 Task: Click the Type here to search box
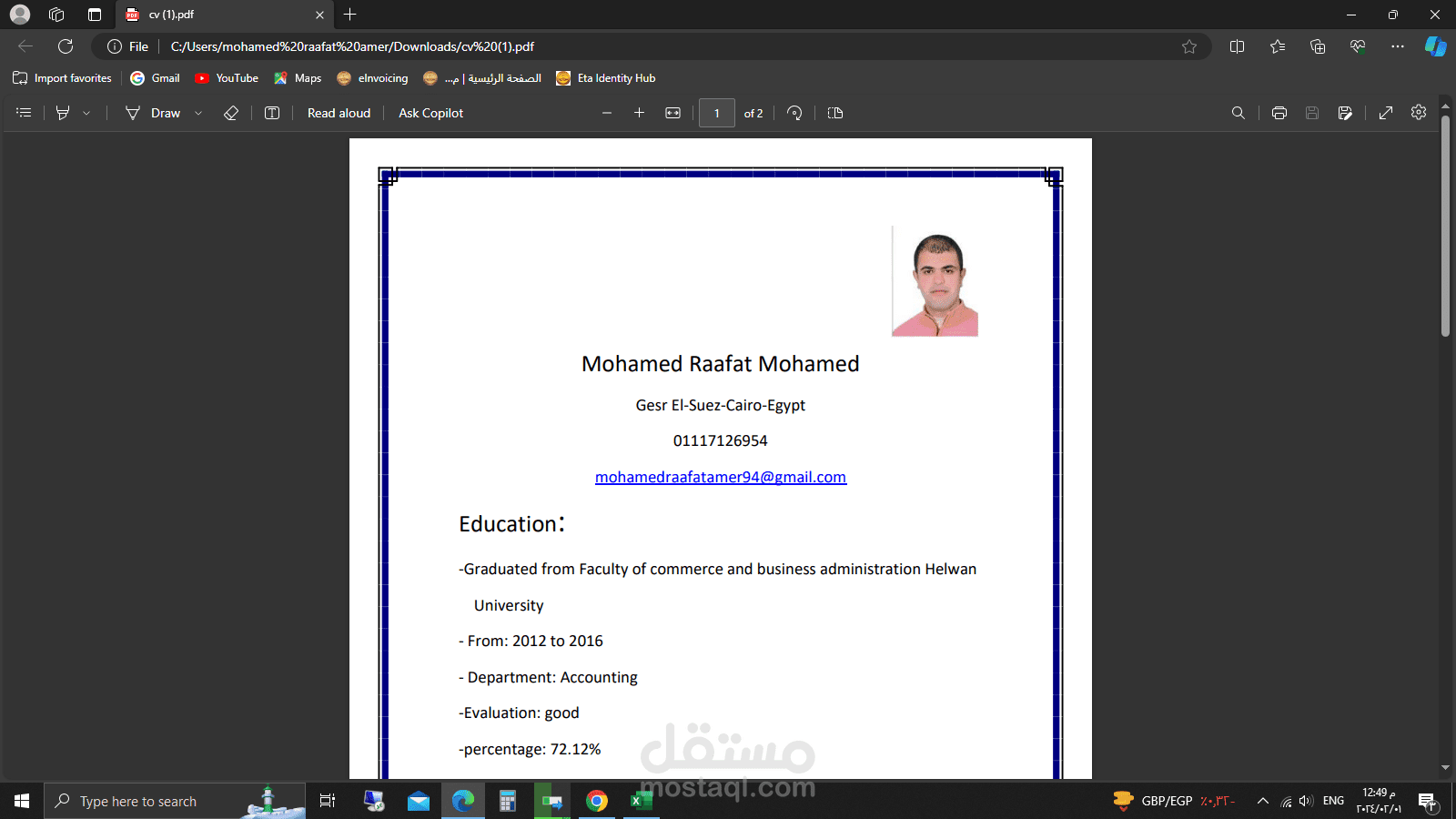pyautogui.click(x=175, y=801)
